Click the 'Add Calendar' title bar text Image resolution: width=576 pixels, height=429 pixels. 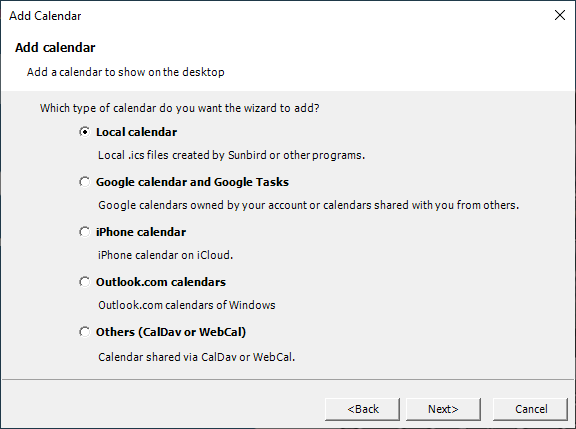point(45,16)
